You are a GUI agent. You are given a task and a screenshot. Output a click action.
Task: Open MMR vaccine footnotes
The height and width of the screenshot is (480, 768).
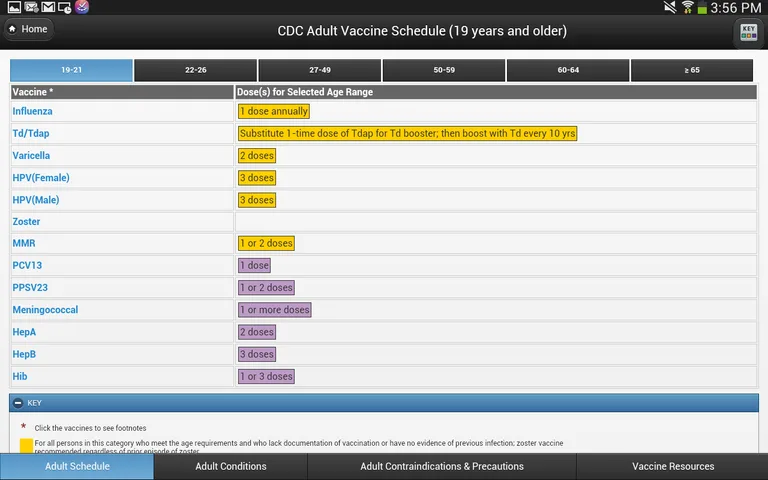coord(24,243)
